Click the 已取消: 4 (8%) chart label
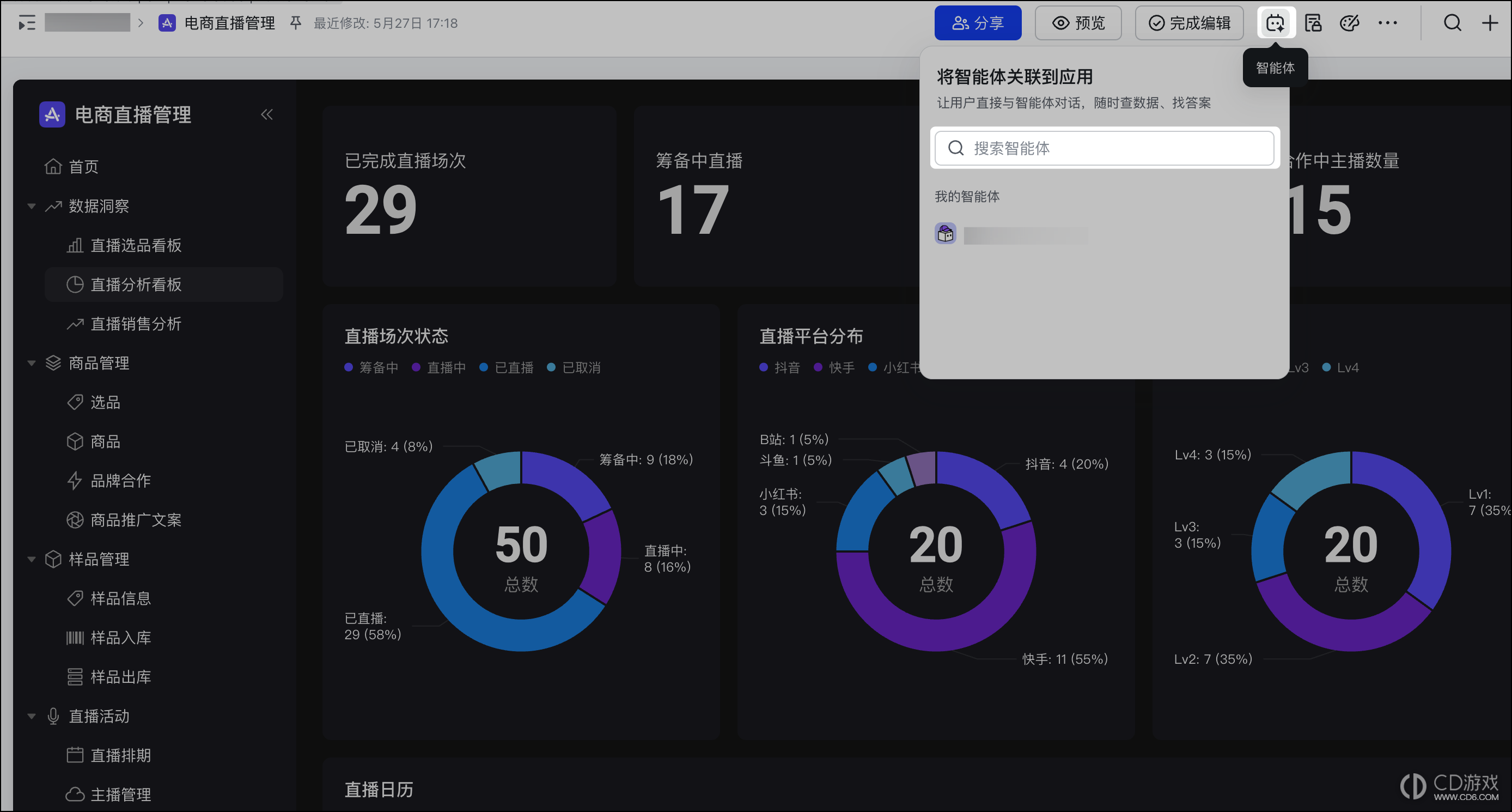The width and height of the screenshot is (1512, 812). 388,446
